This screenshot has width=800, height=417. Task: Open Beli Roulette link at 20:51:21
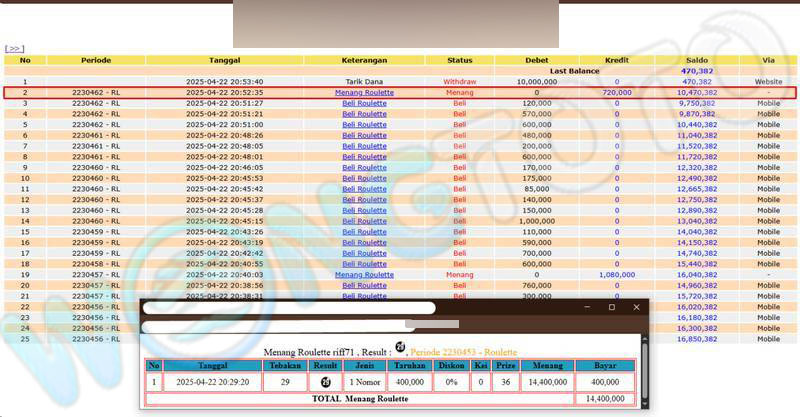pos(364,114)
